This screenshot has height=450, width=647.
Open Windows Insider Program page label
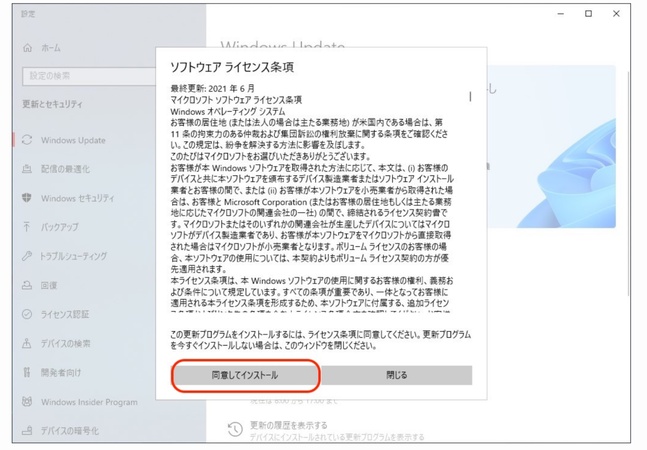89,402
